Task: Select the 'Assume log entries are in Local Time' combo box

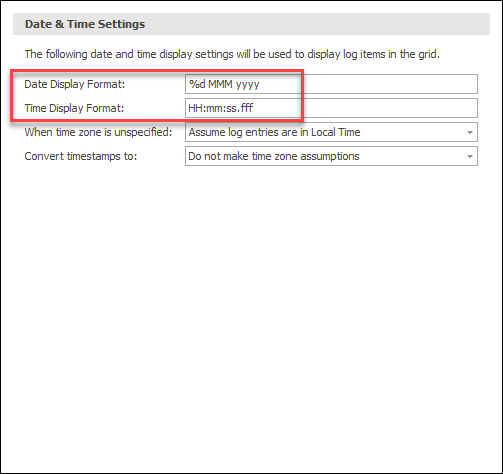Action: click(331, 132)
